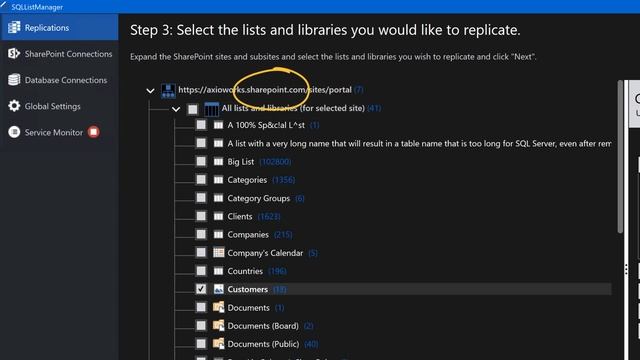
Task: Toggle All lists and libraries checkbox
Action: (x=193, y=109)
